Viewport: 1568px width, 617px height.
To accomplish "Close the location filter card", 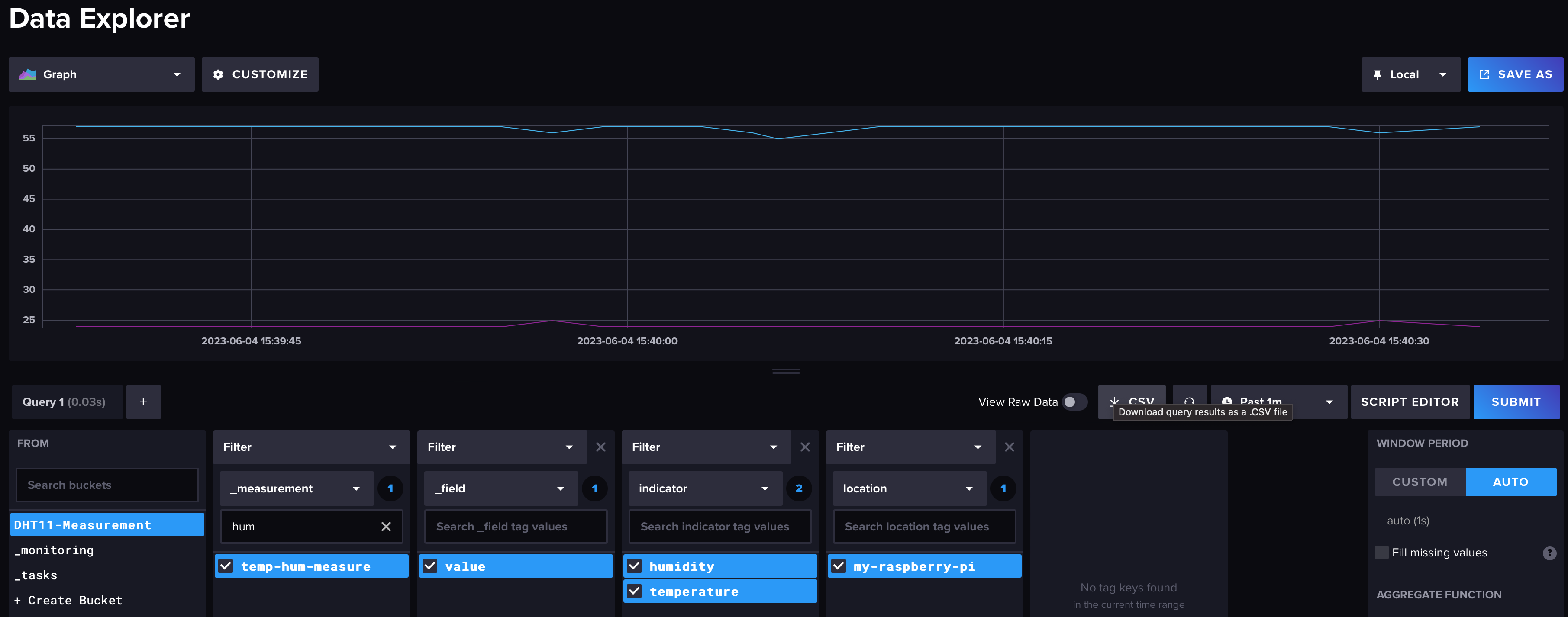I will 1009,447.
